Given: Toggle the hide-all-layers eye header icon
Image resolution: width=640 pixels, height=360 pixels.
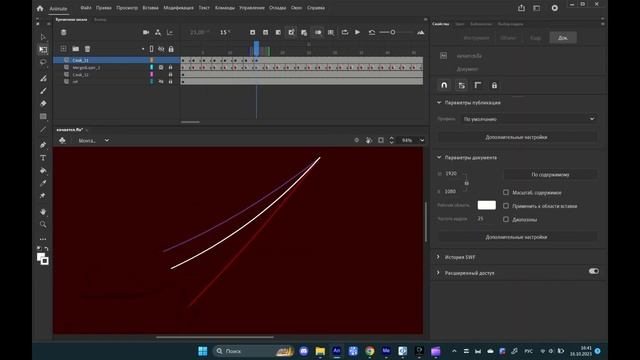Looking at the screenshot, I should pos(161,49).
